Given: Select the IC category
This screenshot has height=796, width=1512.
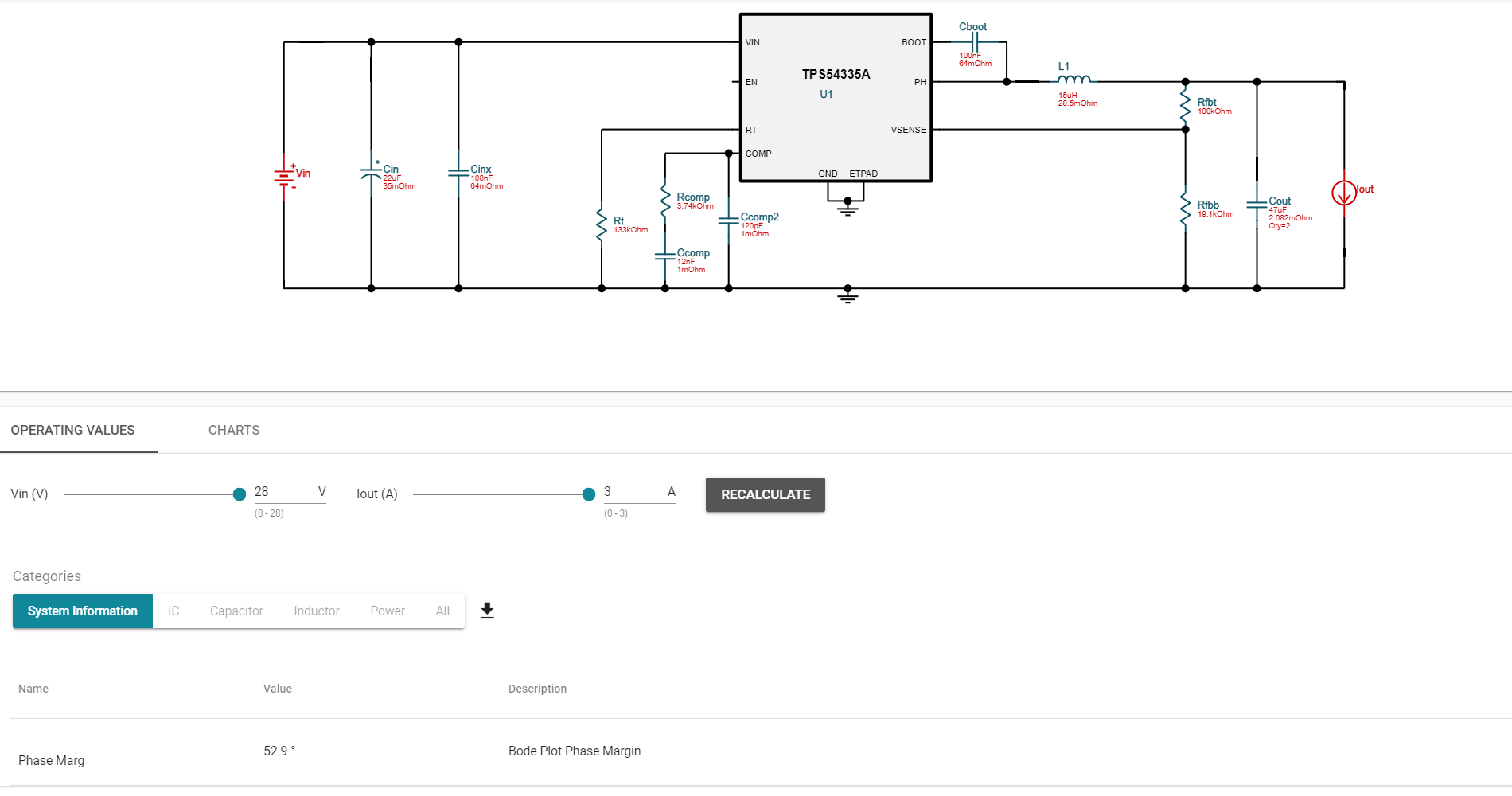Looking at the screenshot, I should (x=173, y=611).
